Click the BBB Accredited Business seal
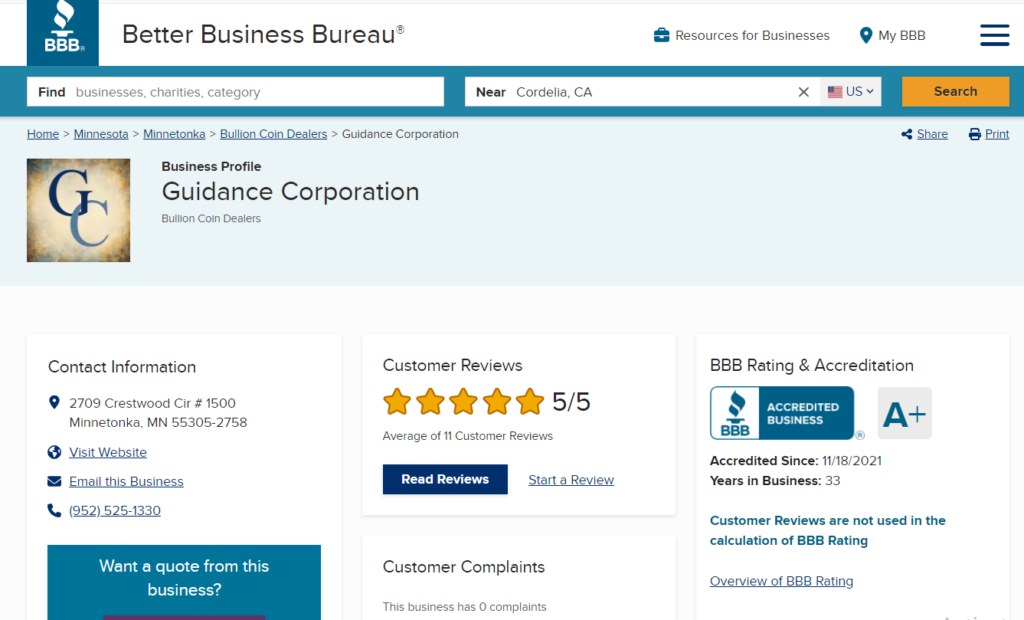Image resolution: width=1024 pixels, height=620 pixels. (782, 413)
